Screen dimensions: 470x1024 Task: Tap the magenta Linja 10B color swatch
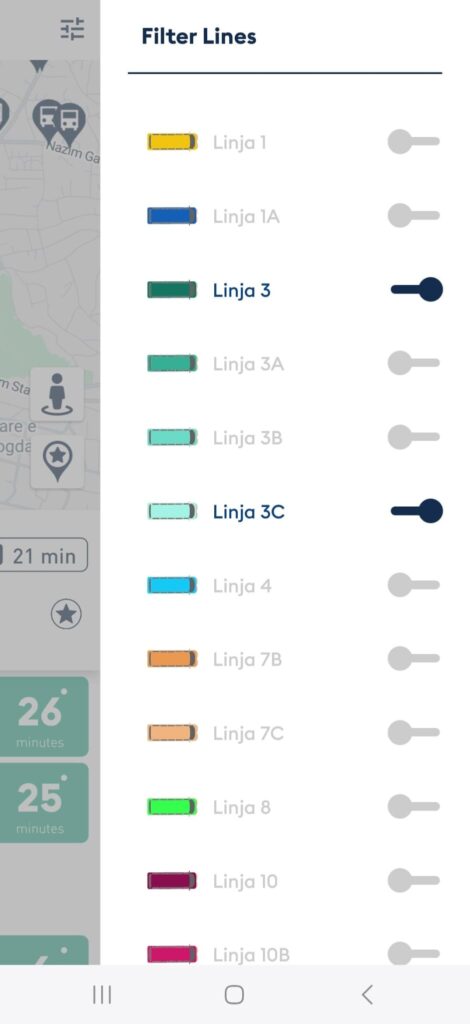pyautogui.click(x=172, y=954)
